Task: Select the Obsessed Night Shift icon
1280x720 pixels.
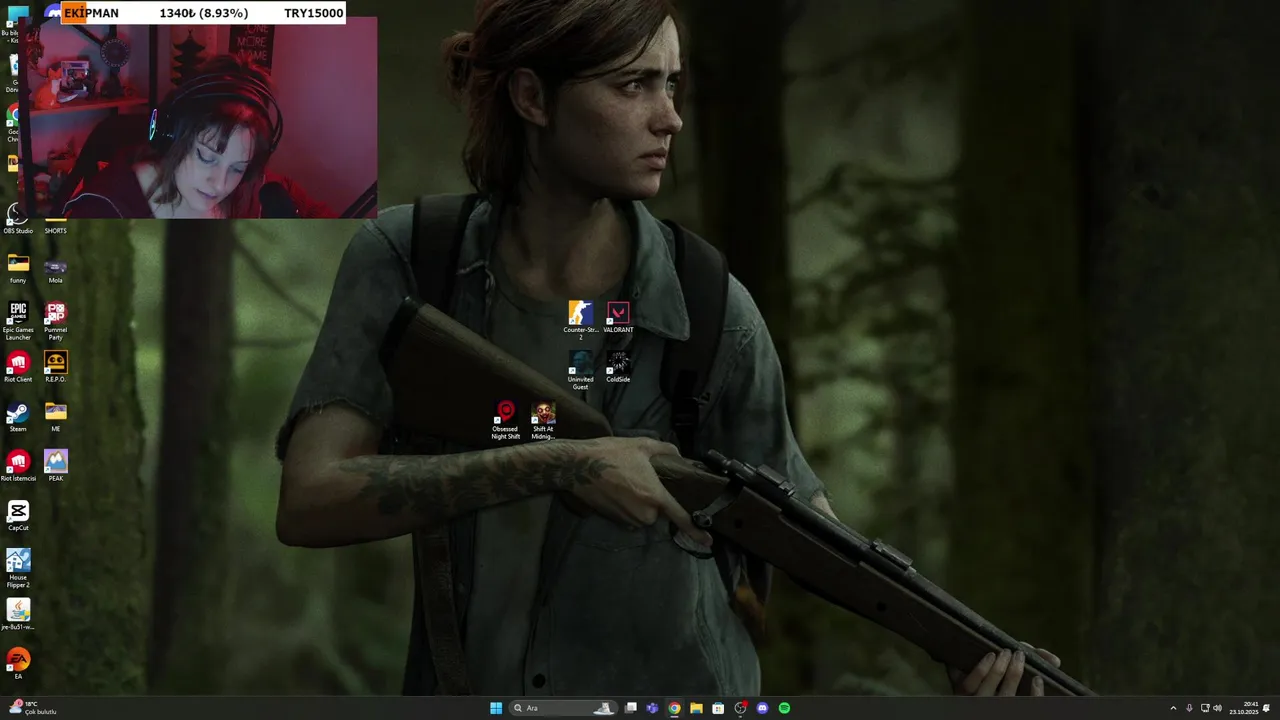Action: (505, 420)
